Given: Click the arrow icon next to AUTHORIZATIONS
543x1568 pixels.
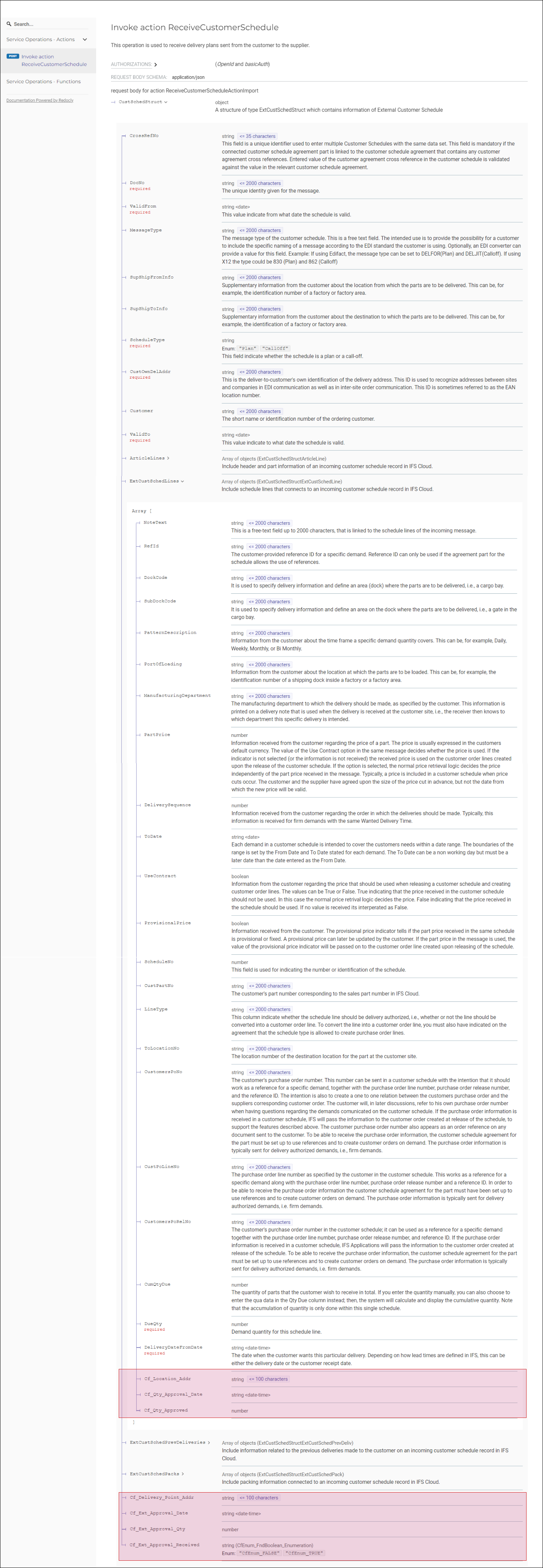Looking at the screenshot, I should [156, 65].
